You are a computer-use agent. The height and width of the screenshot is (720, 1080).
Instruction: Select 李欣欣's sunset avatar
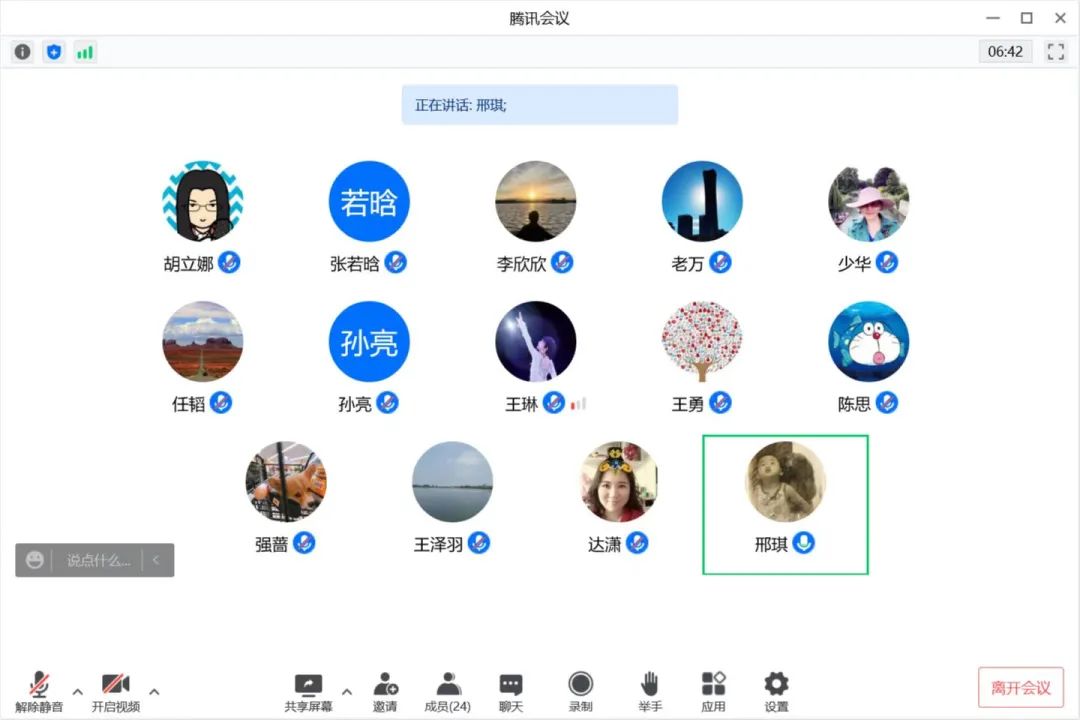(536, 201)
